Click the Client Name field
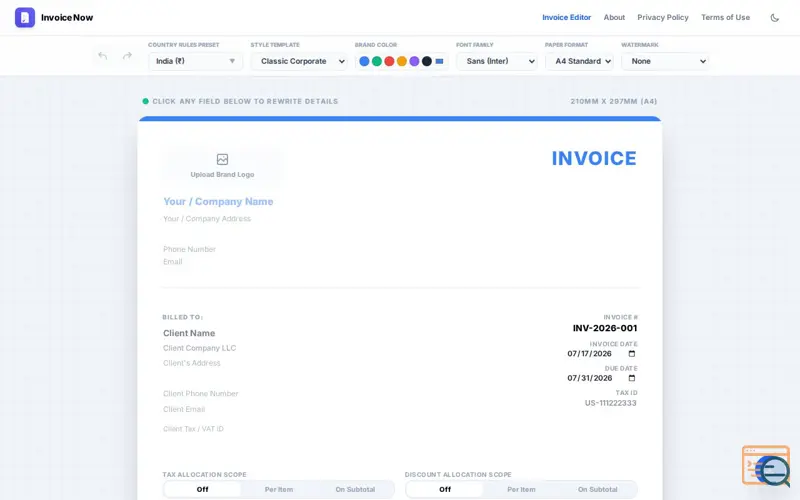The width and height of the screenshot is (800, 500). tap(189, 333)
